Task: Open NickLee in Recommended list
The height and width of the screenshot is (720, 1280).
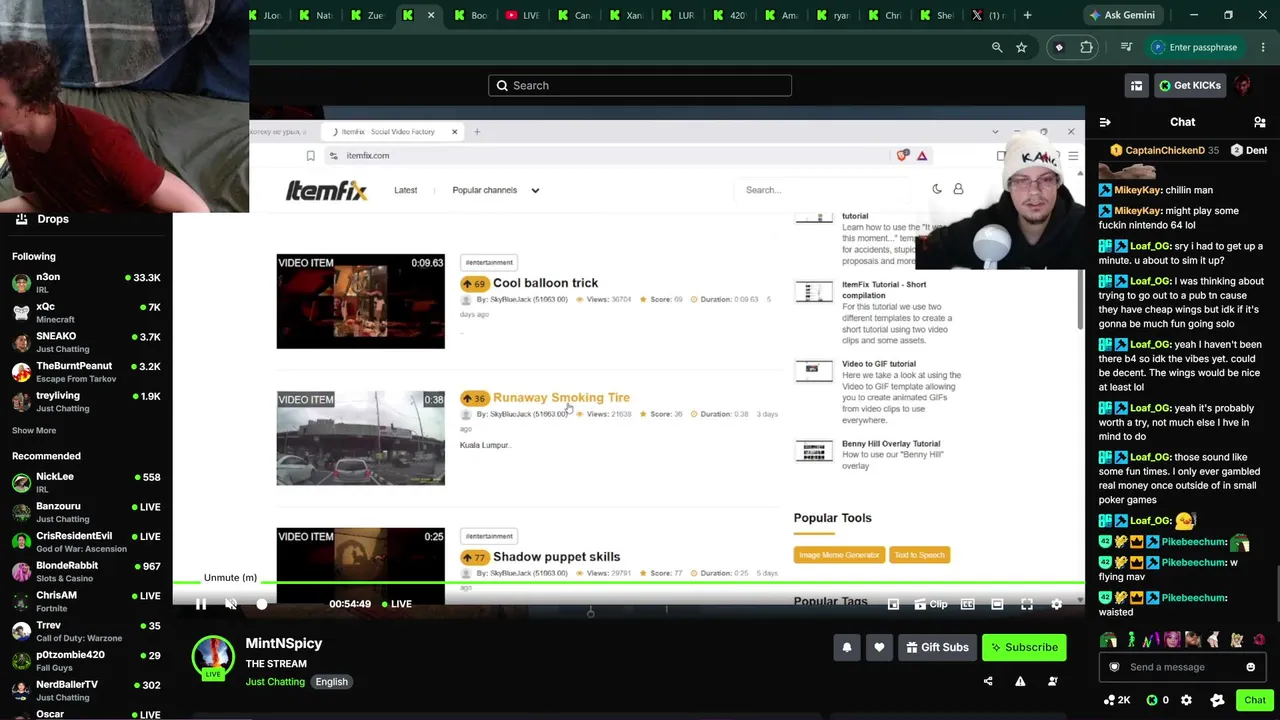Action: (86, 482)
